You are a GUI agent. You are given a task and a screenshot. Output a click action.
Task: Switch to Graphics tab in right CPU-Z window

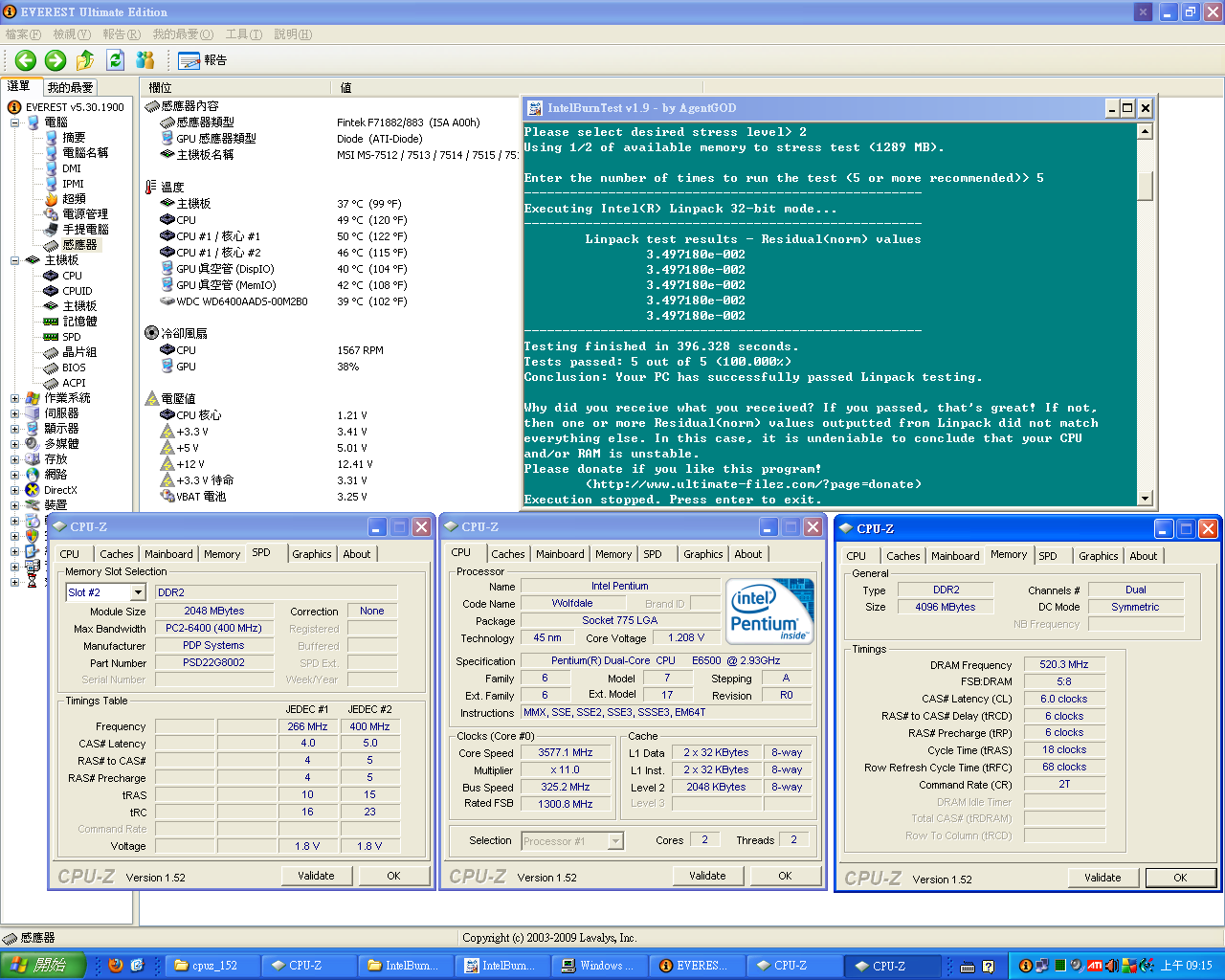coord(1099,556)
